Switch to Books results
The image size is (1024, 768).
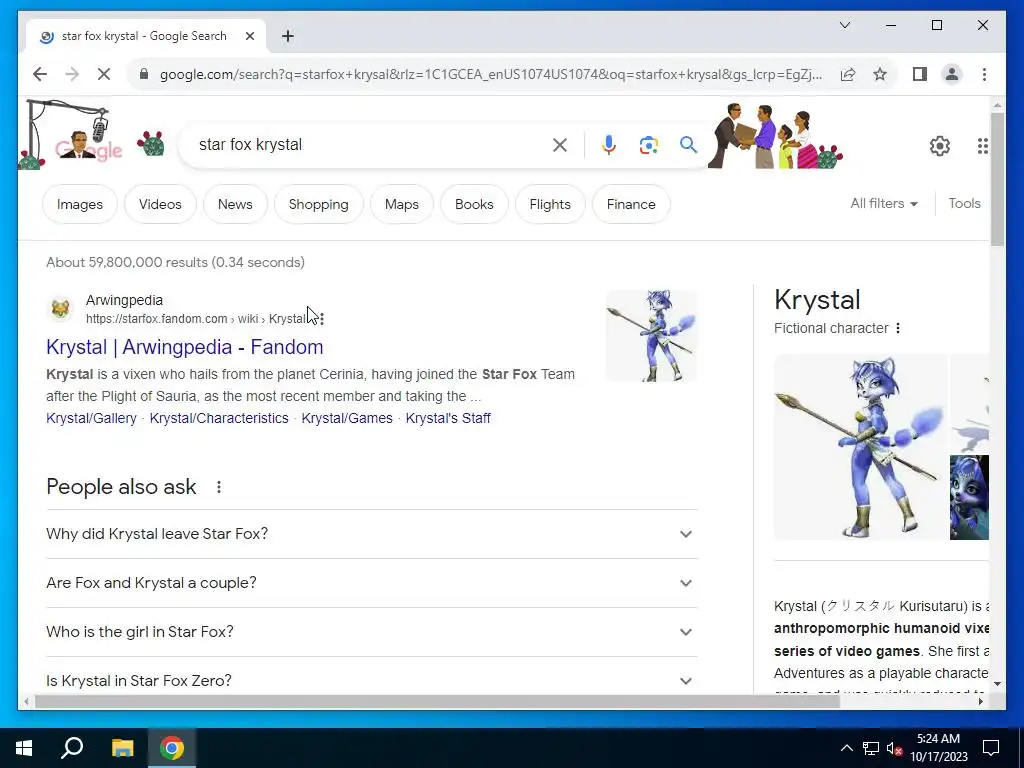[x=474, y=204]
